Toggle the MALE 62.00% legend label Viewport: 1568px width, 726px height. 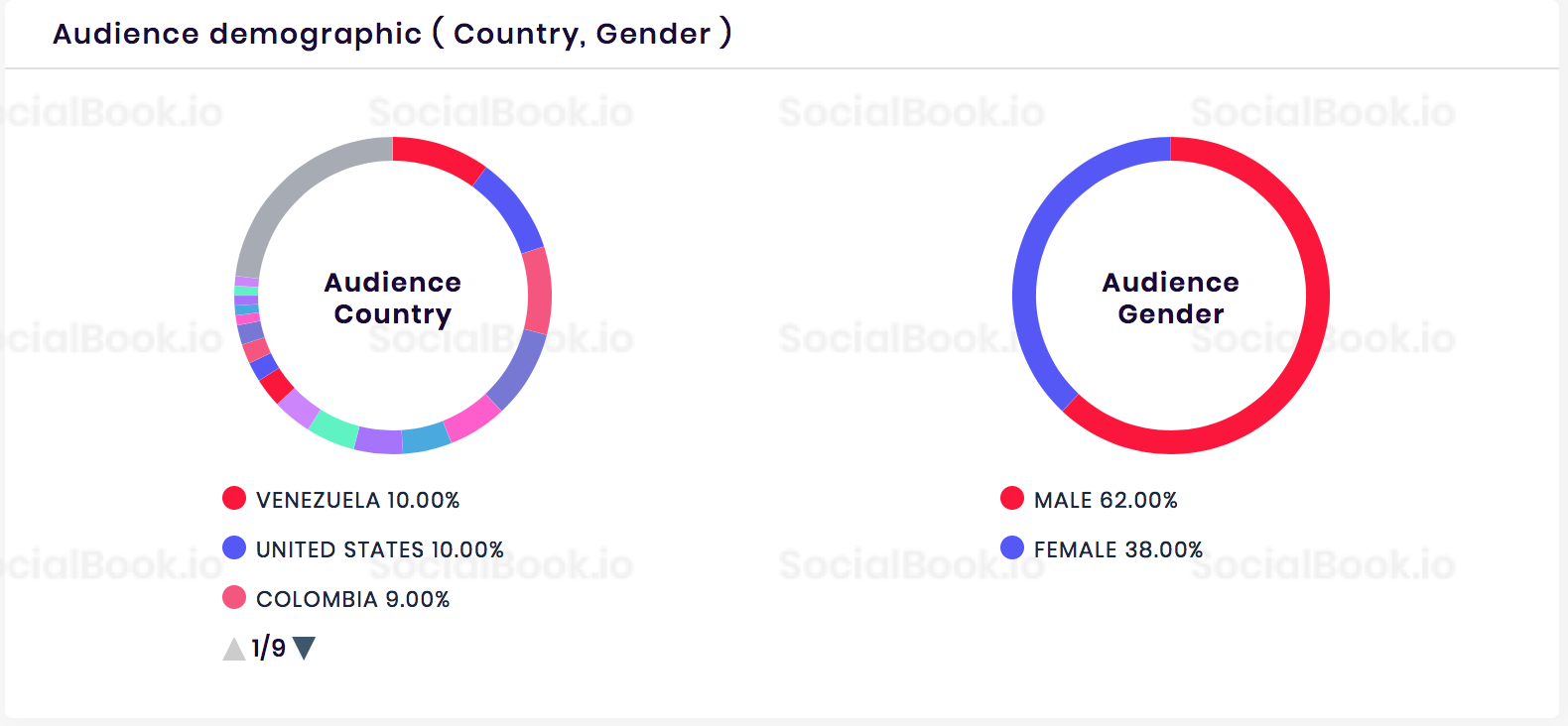coord(1106,500)
